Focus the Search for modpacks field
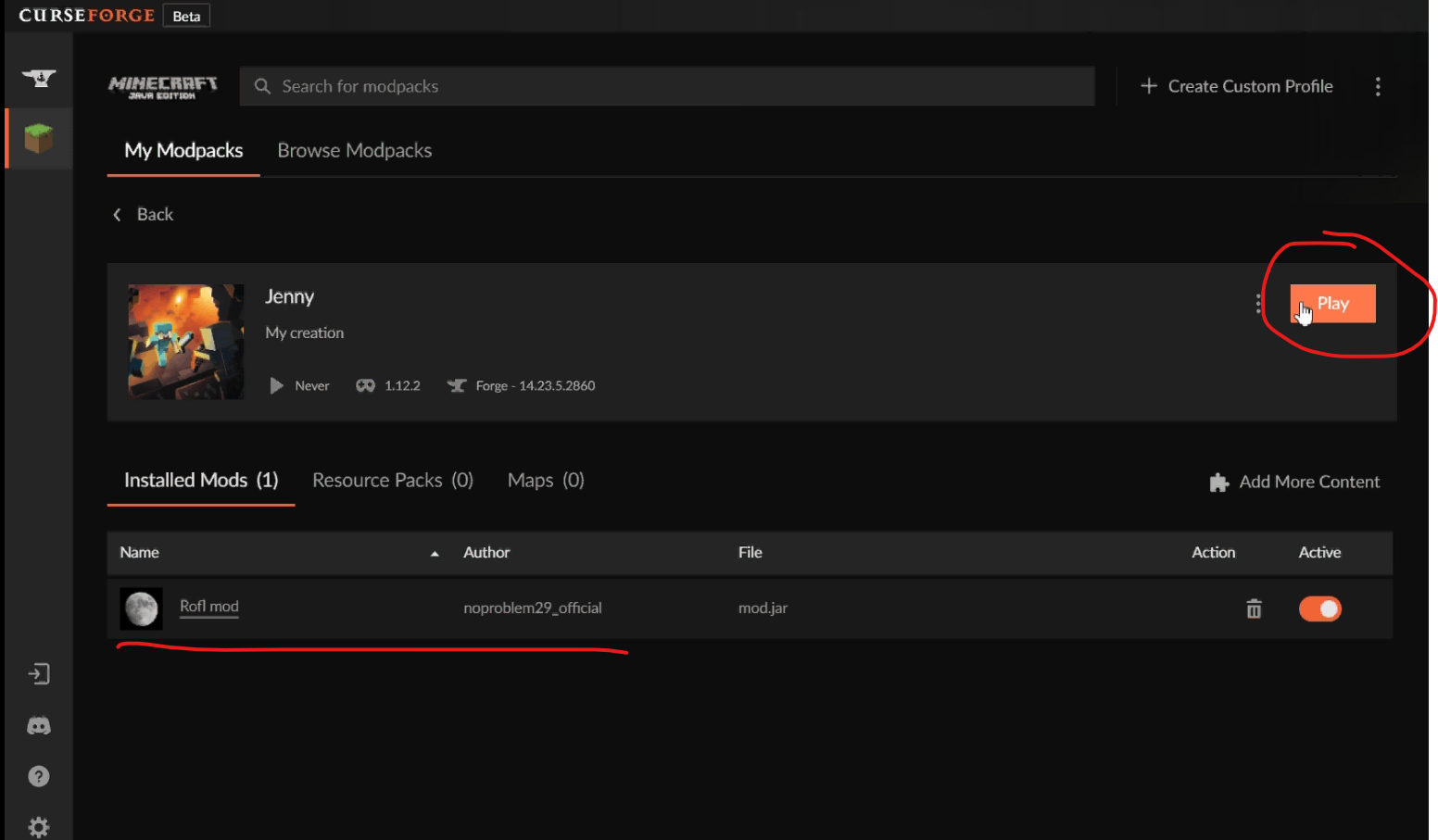 tap(667, 86)
